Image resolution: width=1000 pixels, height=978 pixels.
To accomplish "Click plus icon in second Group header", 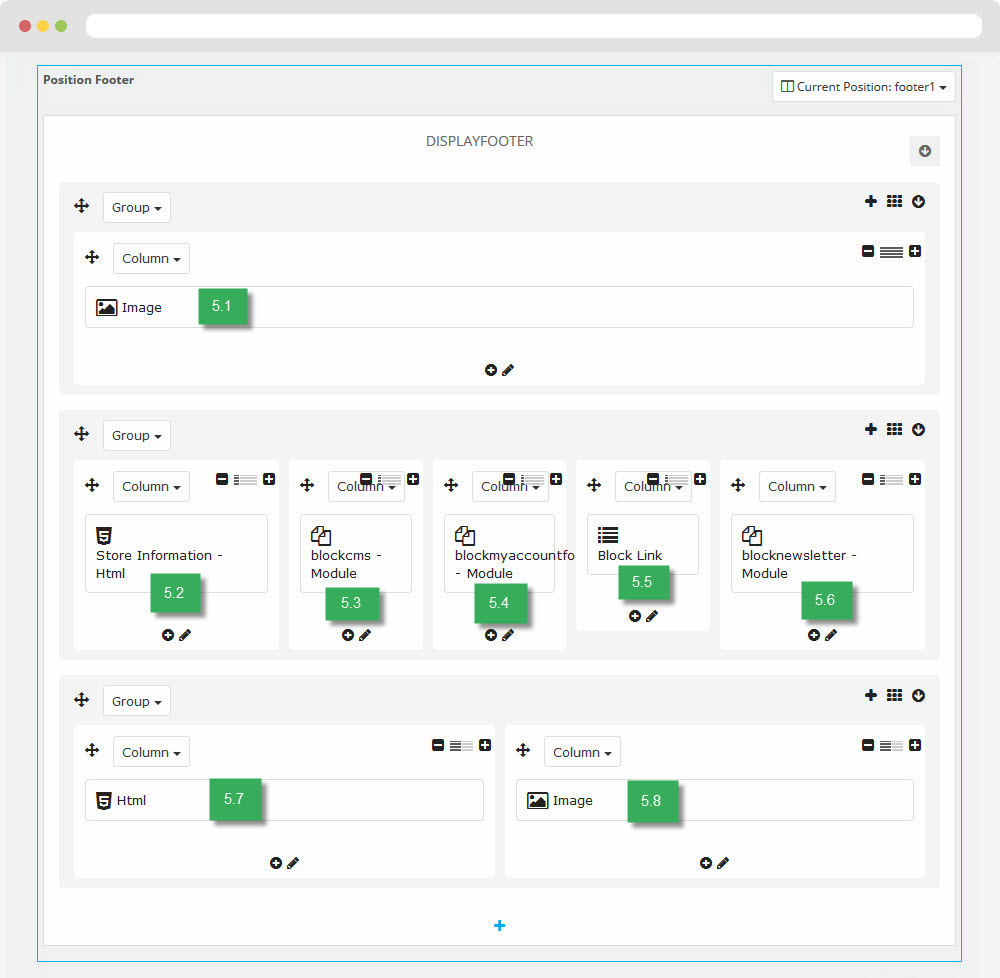I will pyautogui.click(x=871, y=429).
